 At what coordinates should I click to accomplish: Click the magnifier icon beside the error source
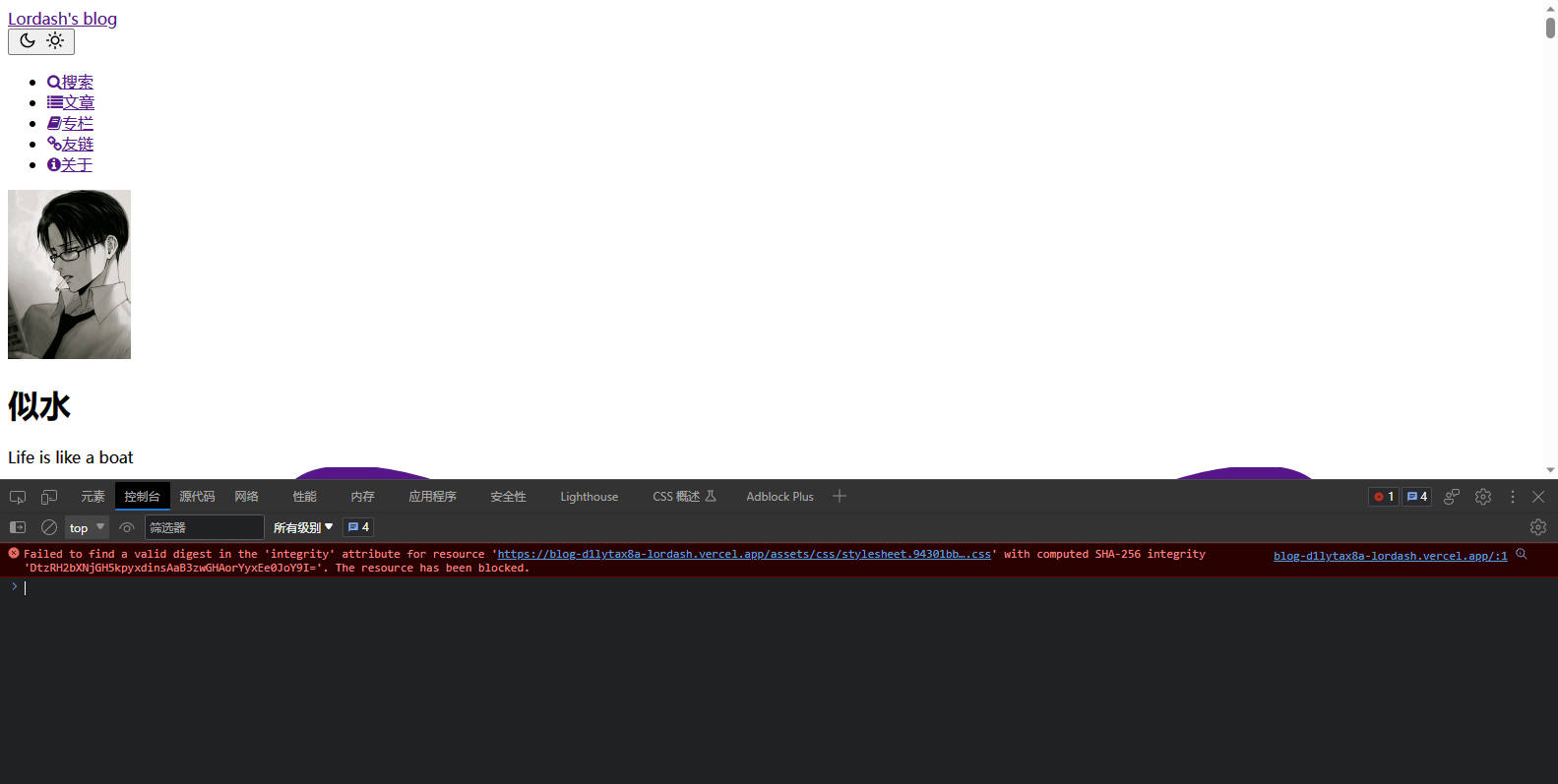click(x=1522, y=555)
